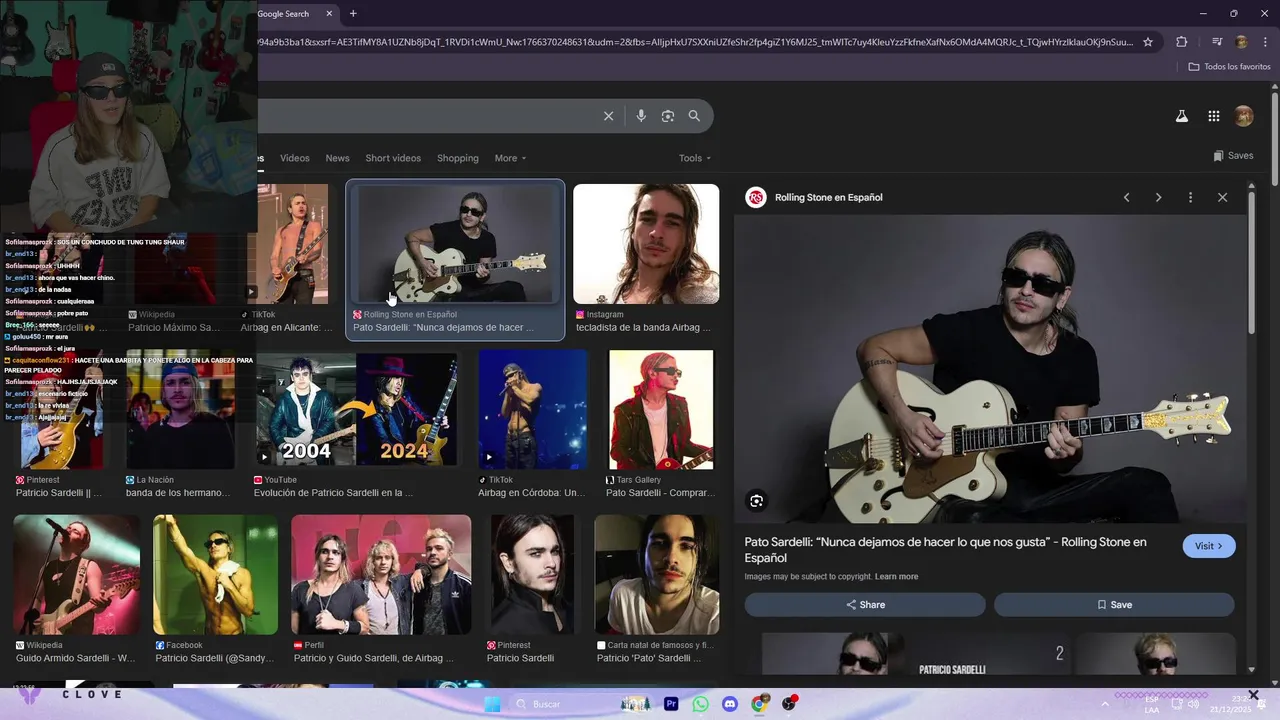This screenshot has height=720, width=1280.
Task: Select the Wikipedia 'Guido Armido Sardelli' thumbnail
Action: click(77, 575)
